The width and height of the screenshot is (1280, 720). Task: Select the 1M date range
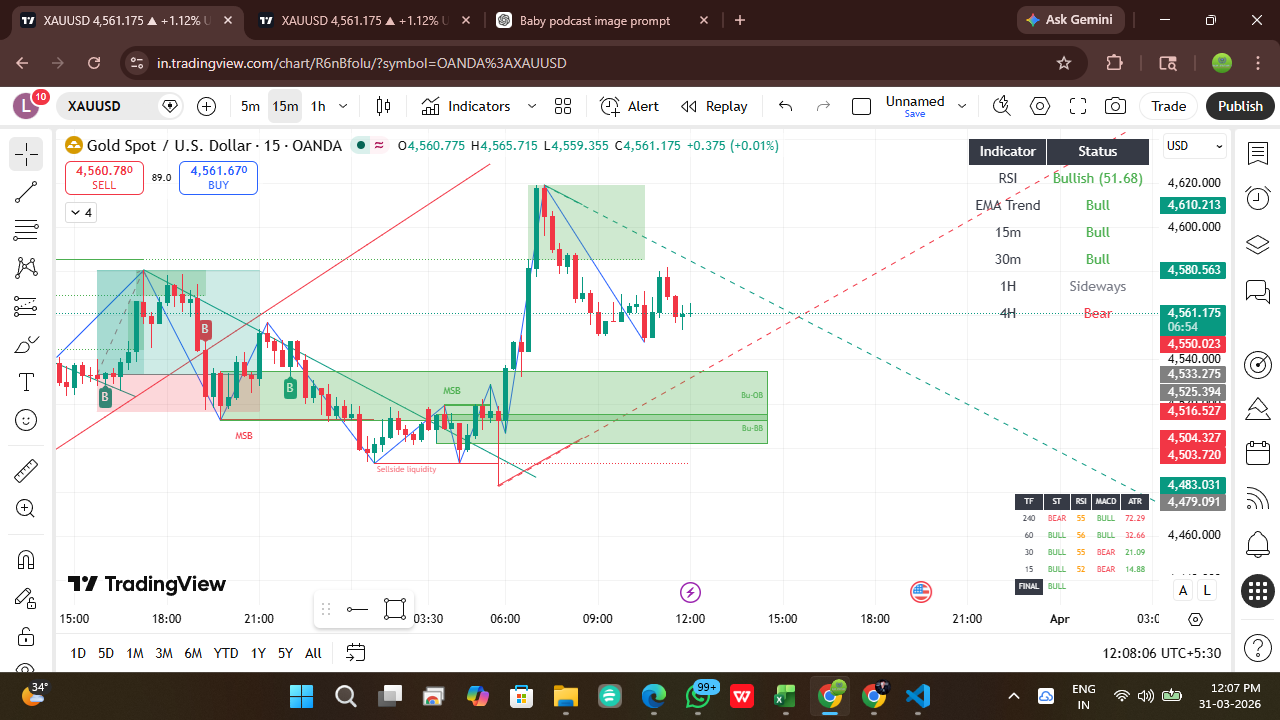(x=134, y=653)
